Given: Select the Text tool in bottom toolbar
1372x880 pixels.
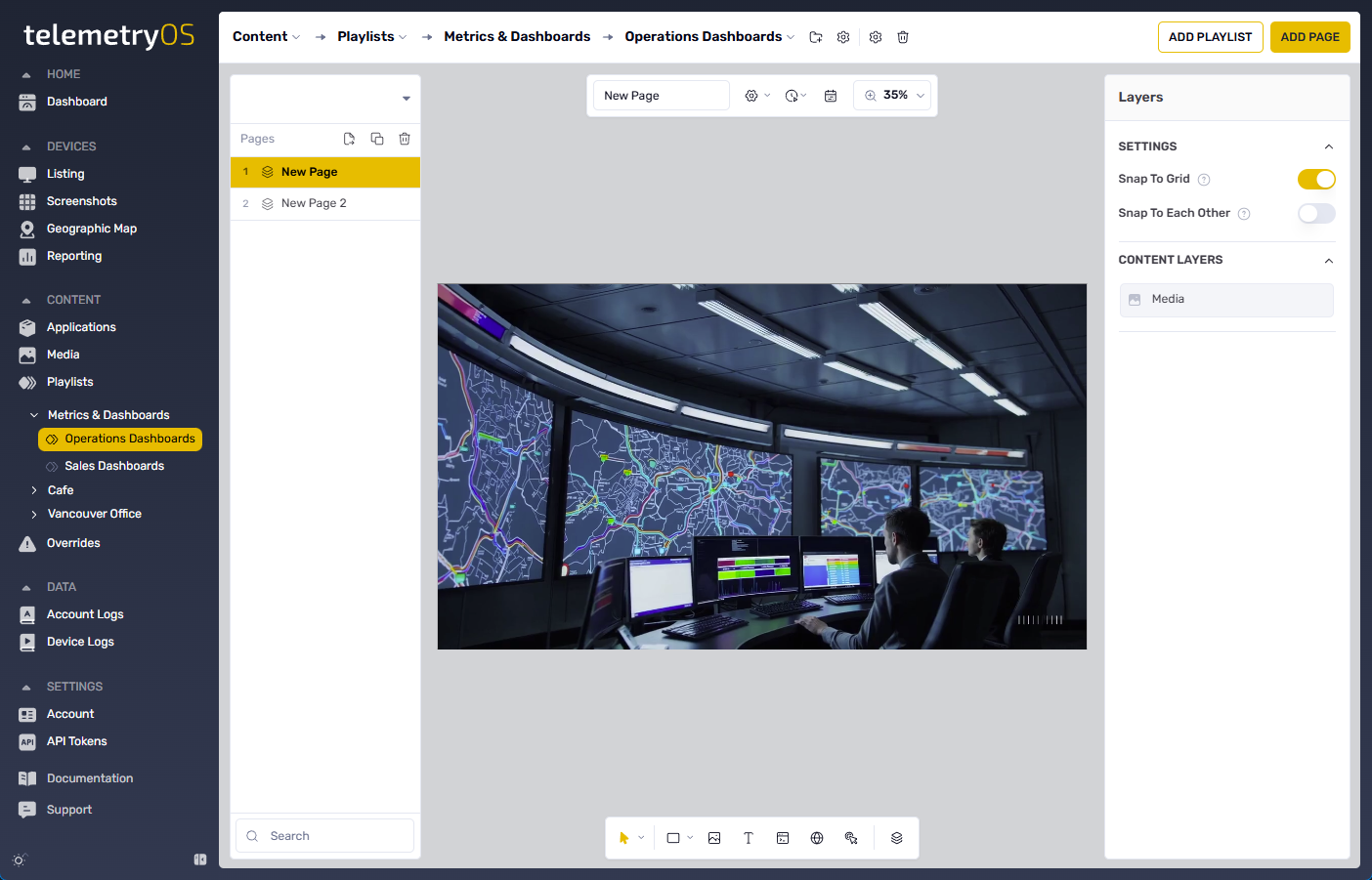Looking at the screenshot, I should click(x=749, y=838).
